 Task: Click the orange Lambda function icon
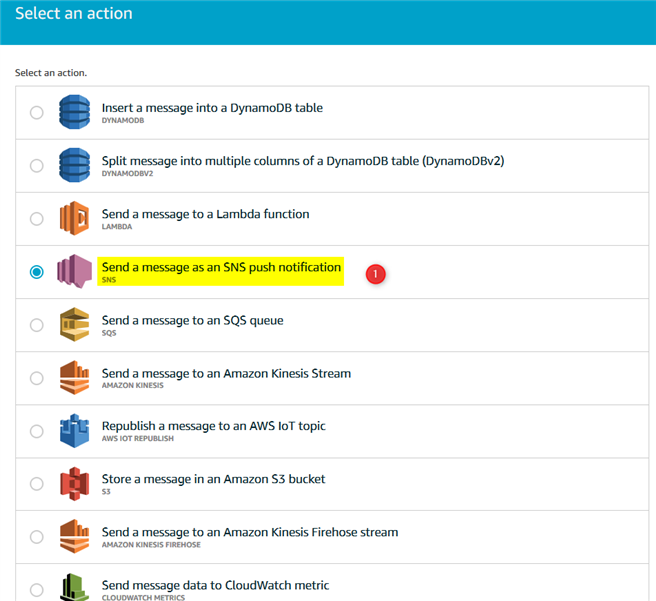[74, 218]
